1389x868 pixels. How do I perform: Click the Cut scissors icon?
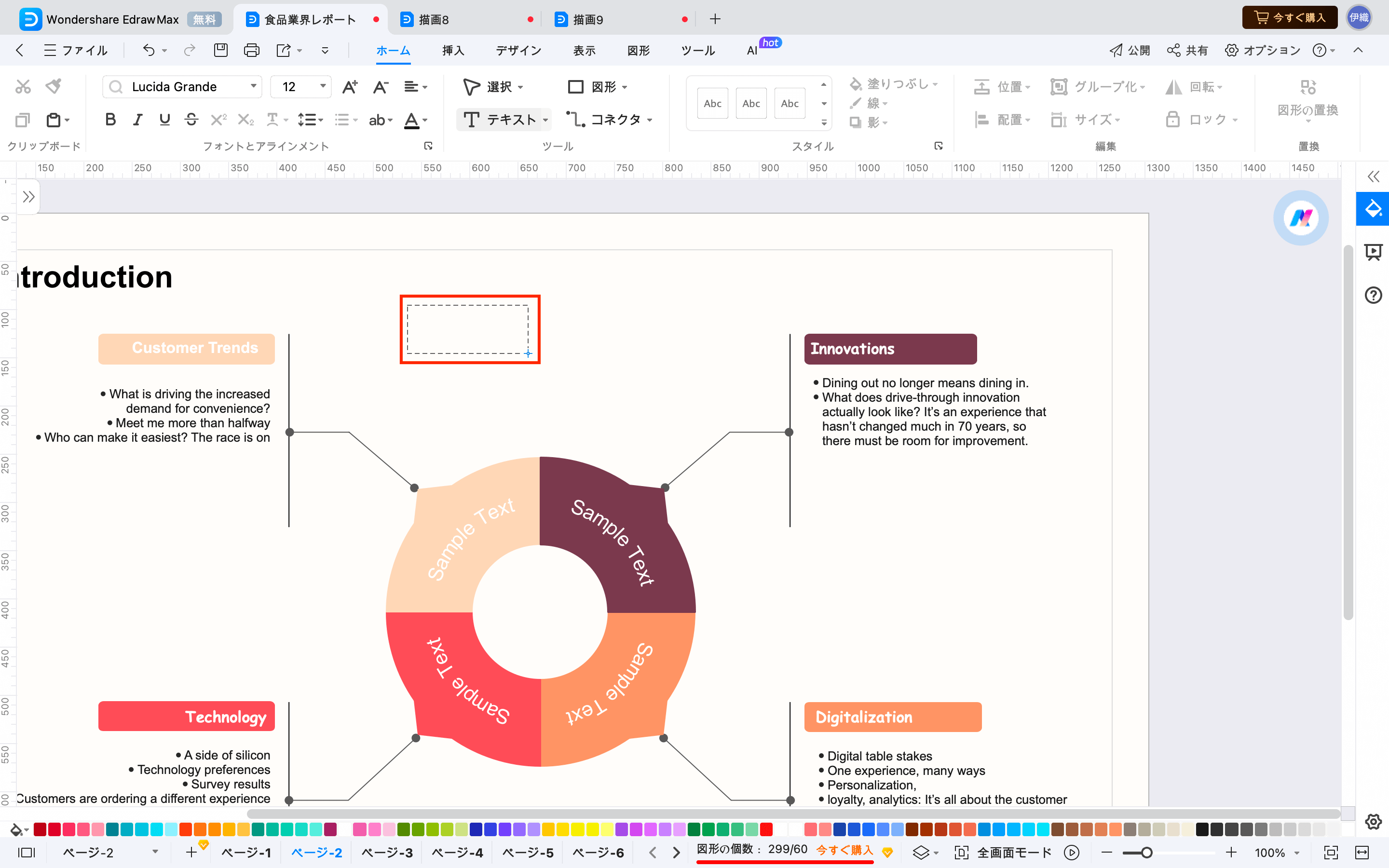[23, 87]
